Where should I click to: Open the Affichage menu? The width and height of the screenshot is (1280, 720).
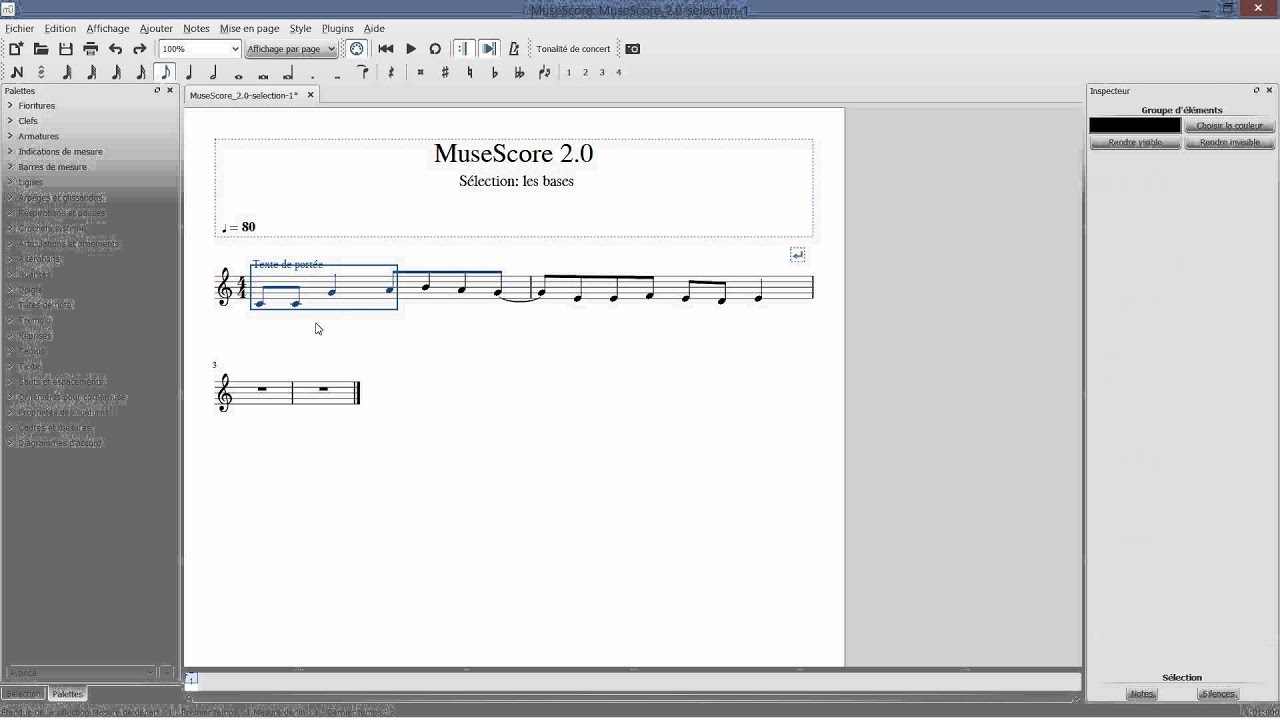(x=107, y=29)
